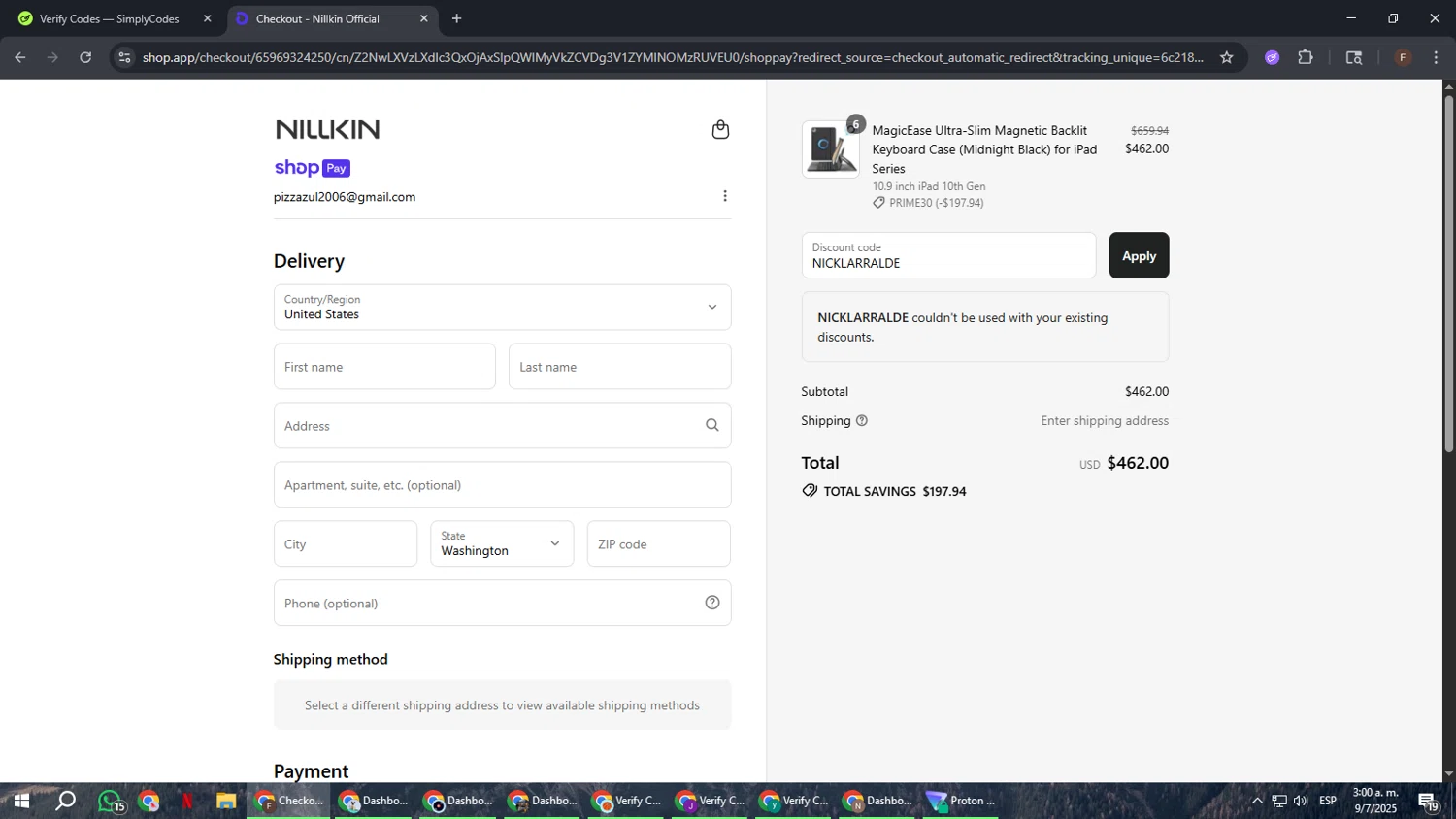
Task: Click the NILLKIN store logo
Action: 328,129
